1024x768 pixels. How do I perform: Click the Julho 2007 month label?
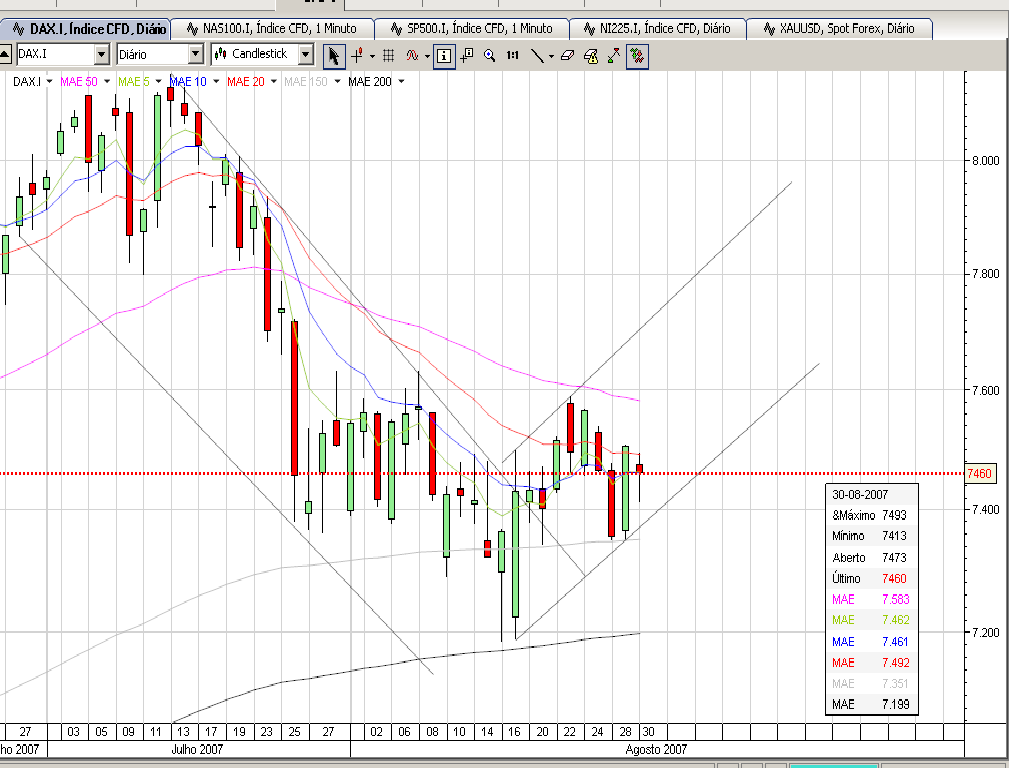coord(197,749)
